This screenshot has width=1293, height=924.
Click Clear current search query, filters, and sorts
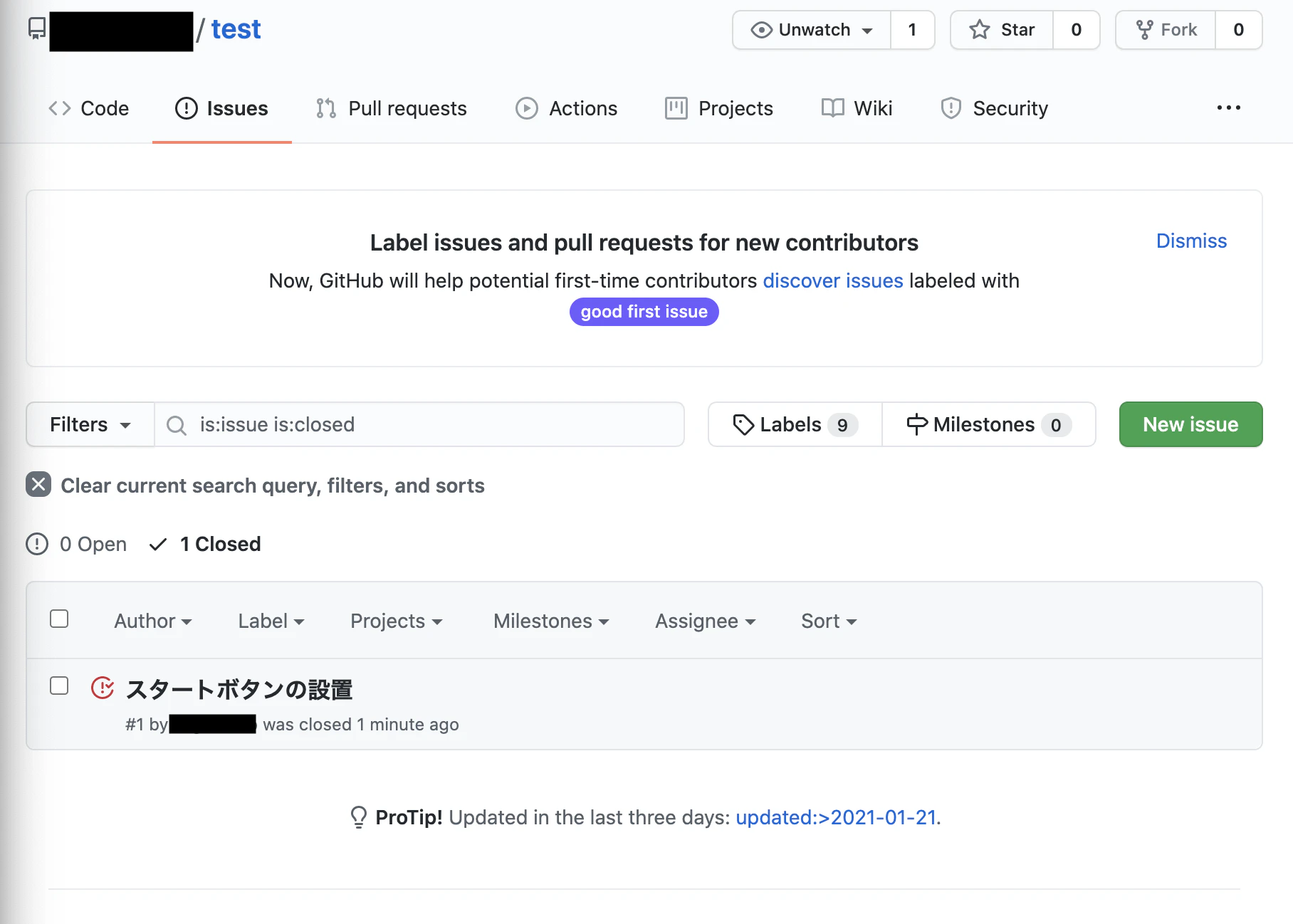point(273,485)
